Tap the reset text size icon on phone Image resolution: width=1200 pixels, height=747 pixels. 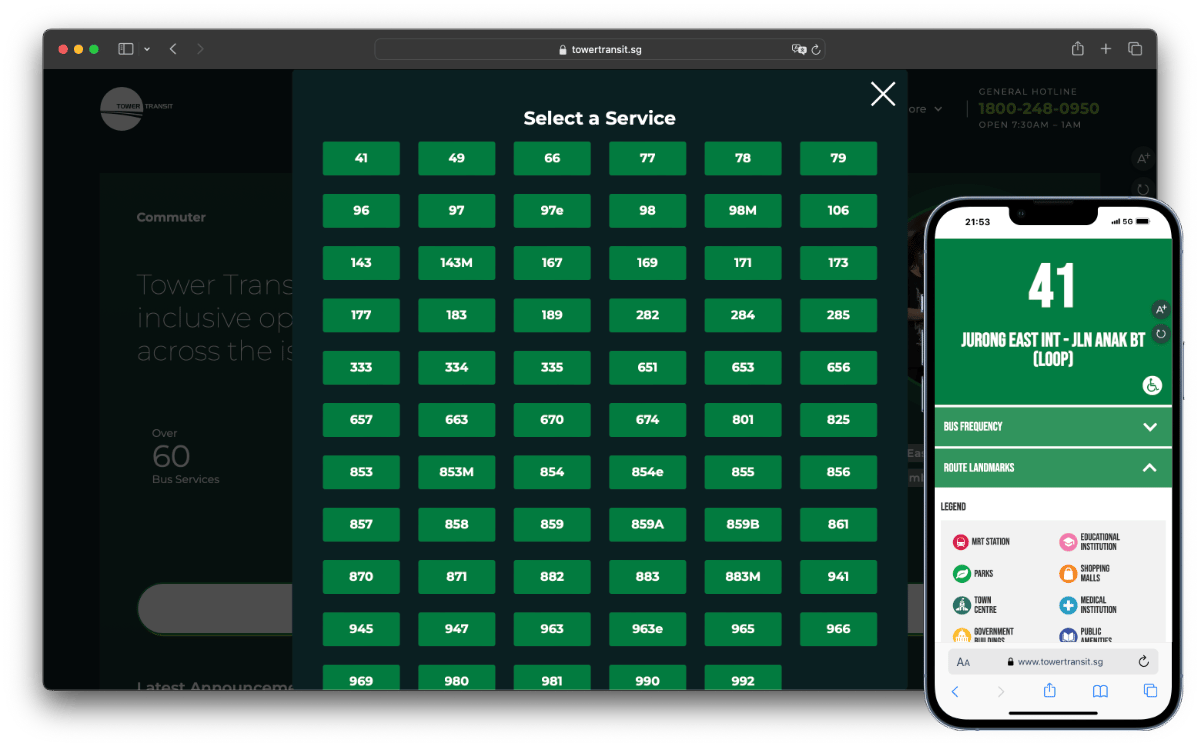click(1160, 334)
